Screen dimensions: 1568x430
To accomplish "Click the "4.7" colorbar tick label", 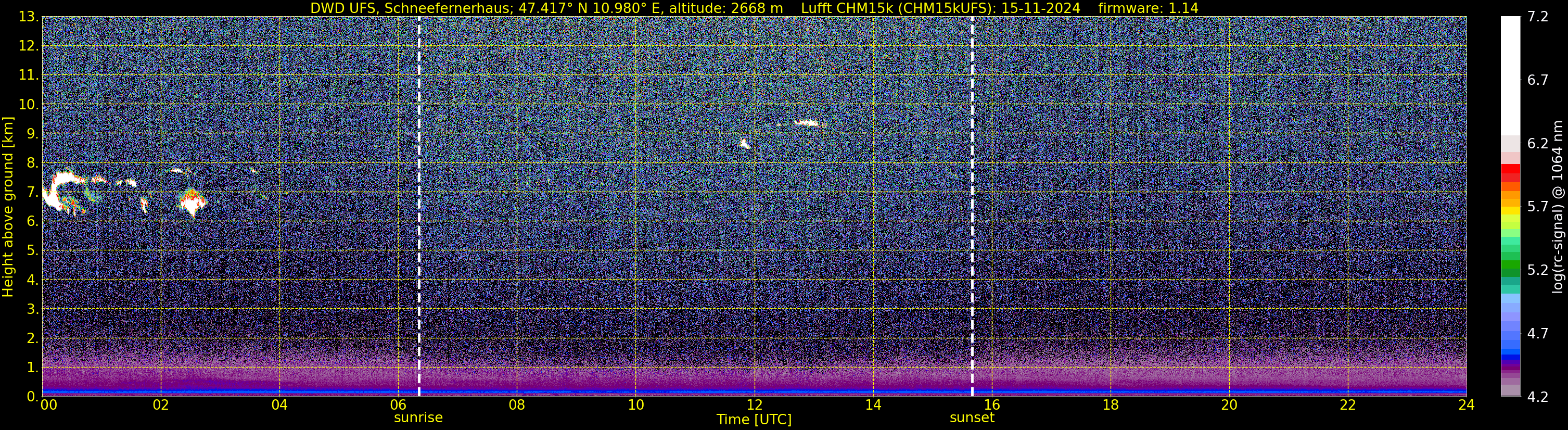I will click(1538, 333).
